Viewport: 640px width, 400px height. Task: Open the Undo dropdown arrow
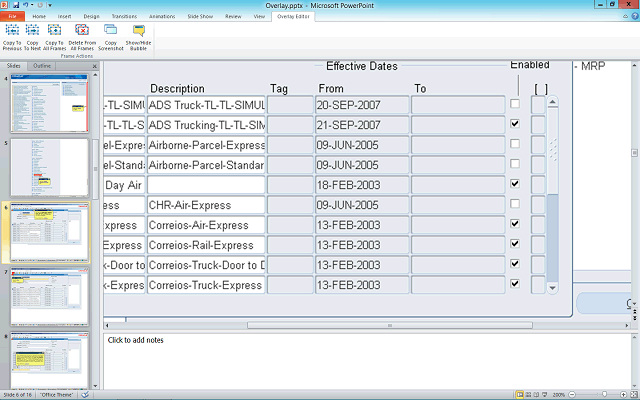(x=34, y=5)
